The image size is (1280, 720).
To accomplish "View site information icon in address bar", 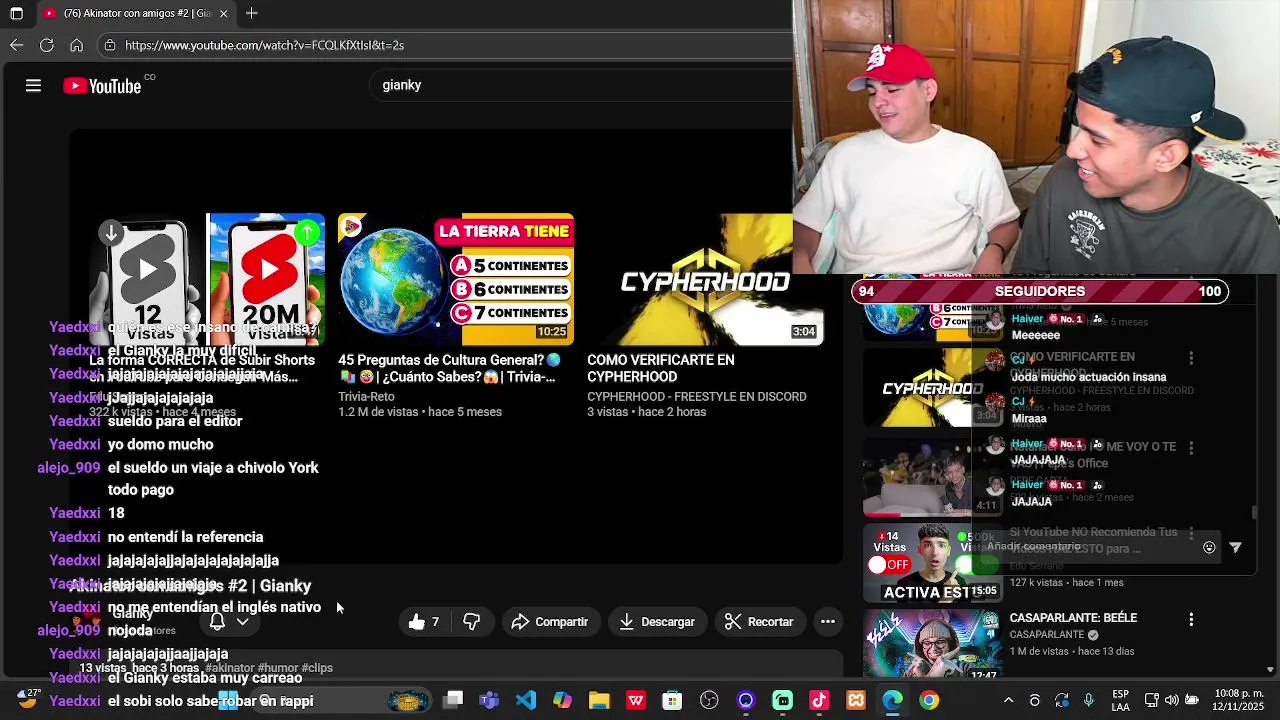I will (110, 45).
